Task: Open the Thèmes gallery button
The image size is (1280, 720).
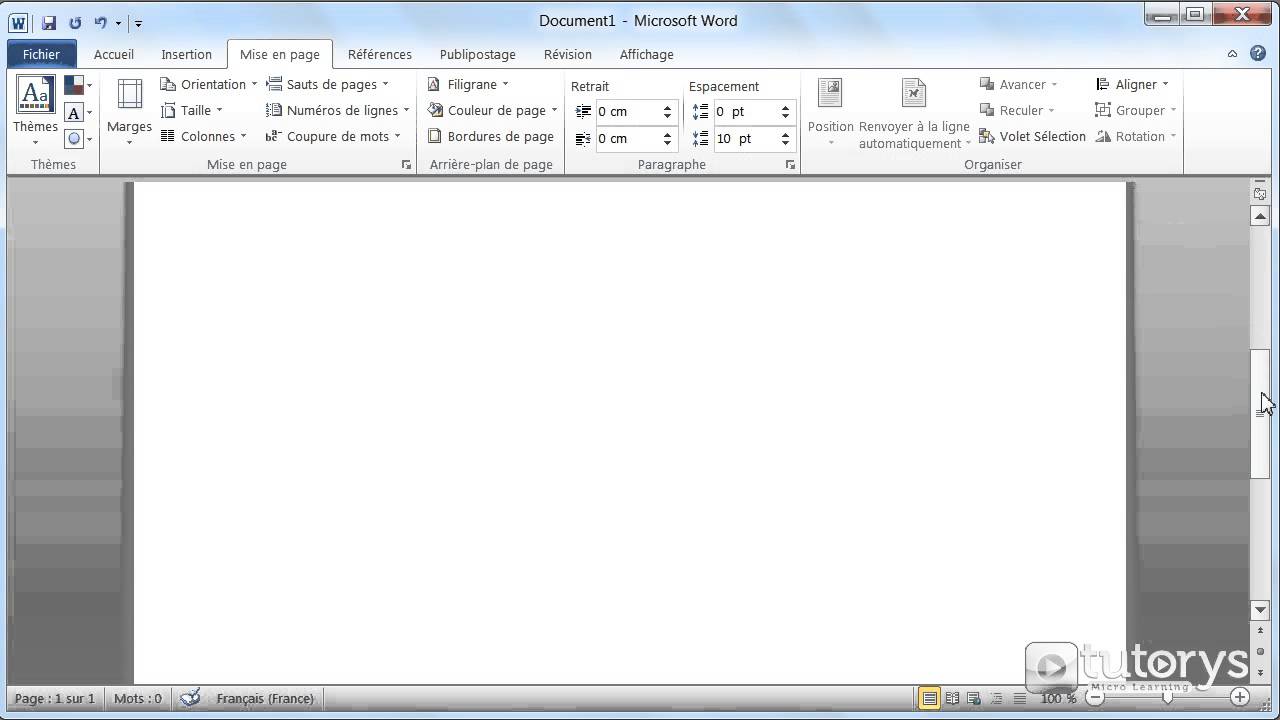Action: click(x=35, y=110)
